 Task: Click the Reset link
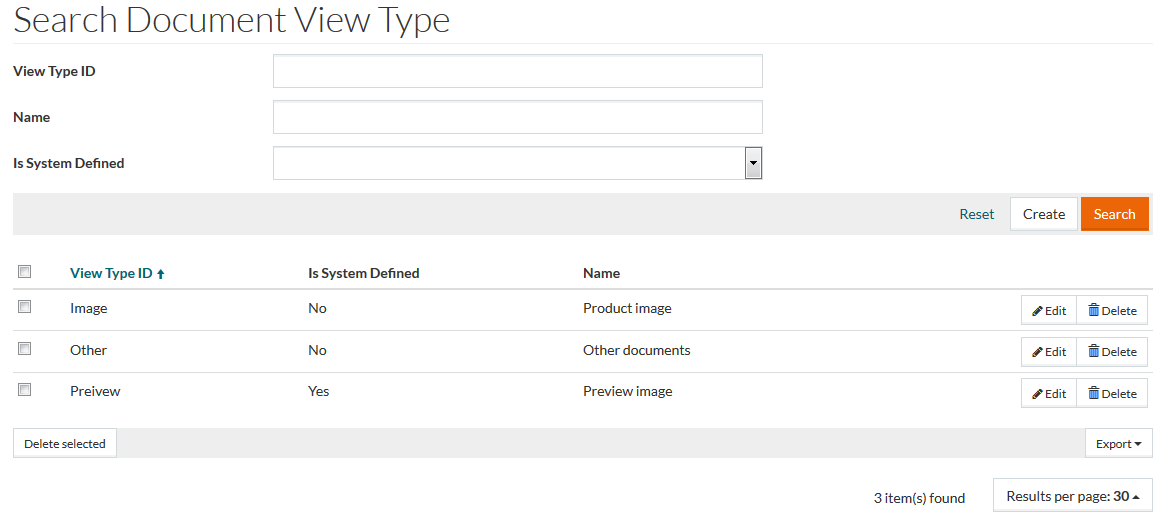(976, 214)
